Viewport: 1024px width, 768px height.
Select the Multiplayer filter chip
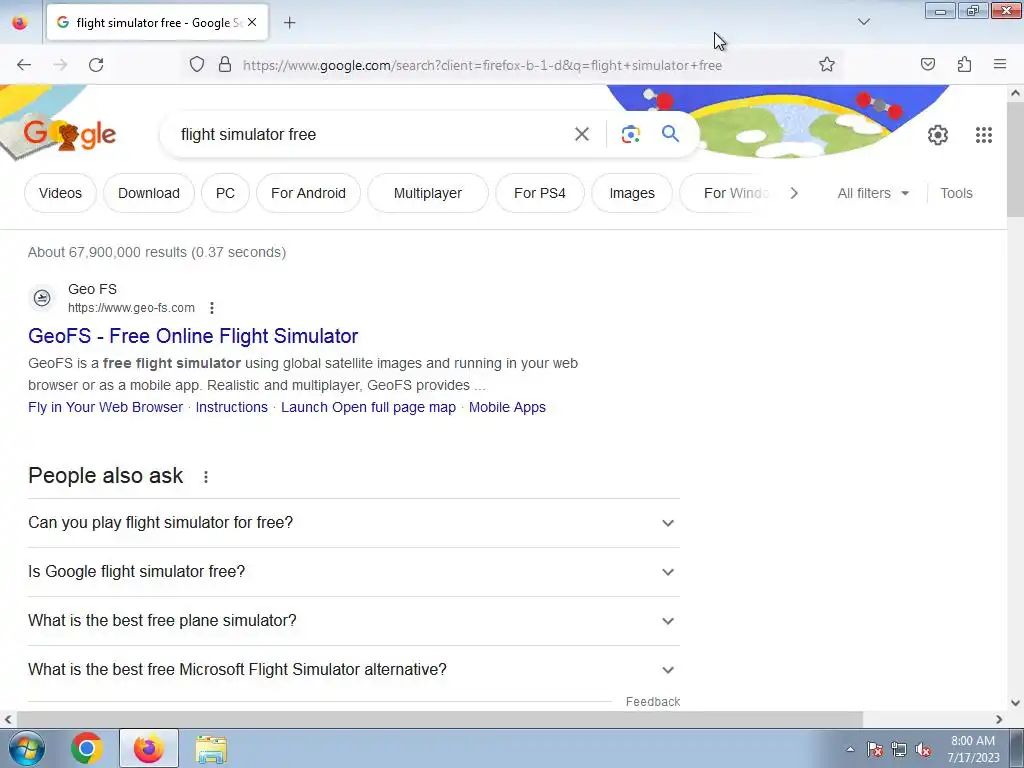point(428,193)
